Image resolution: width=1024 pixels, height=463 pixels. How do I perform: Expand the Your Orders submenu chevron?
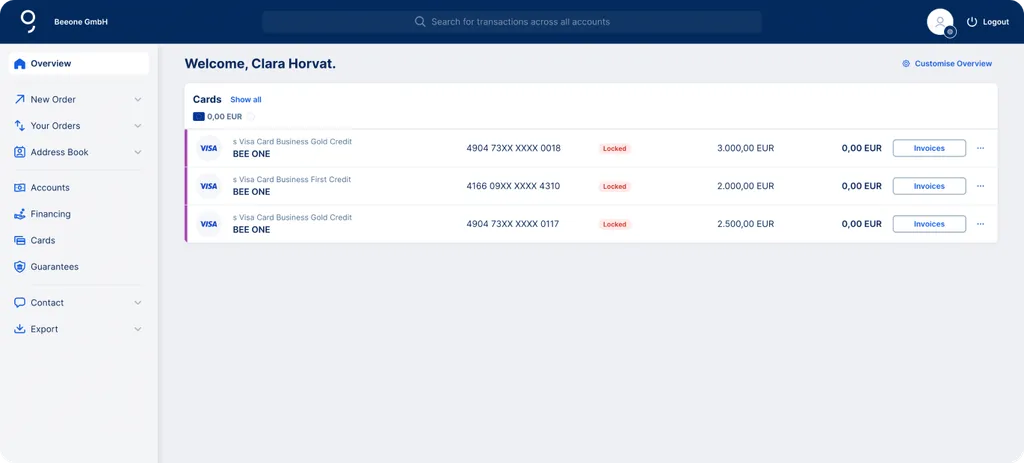tap(138, 126)
